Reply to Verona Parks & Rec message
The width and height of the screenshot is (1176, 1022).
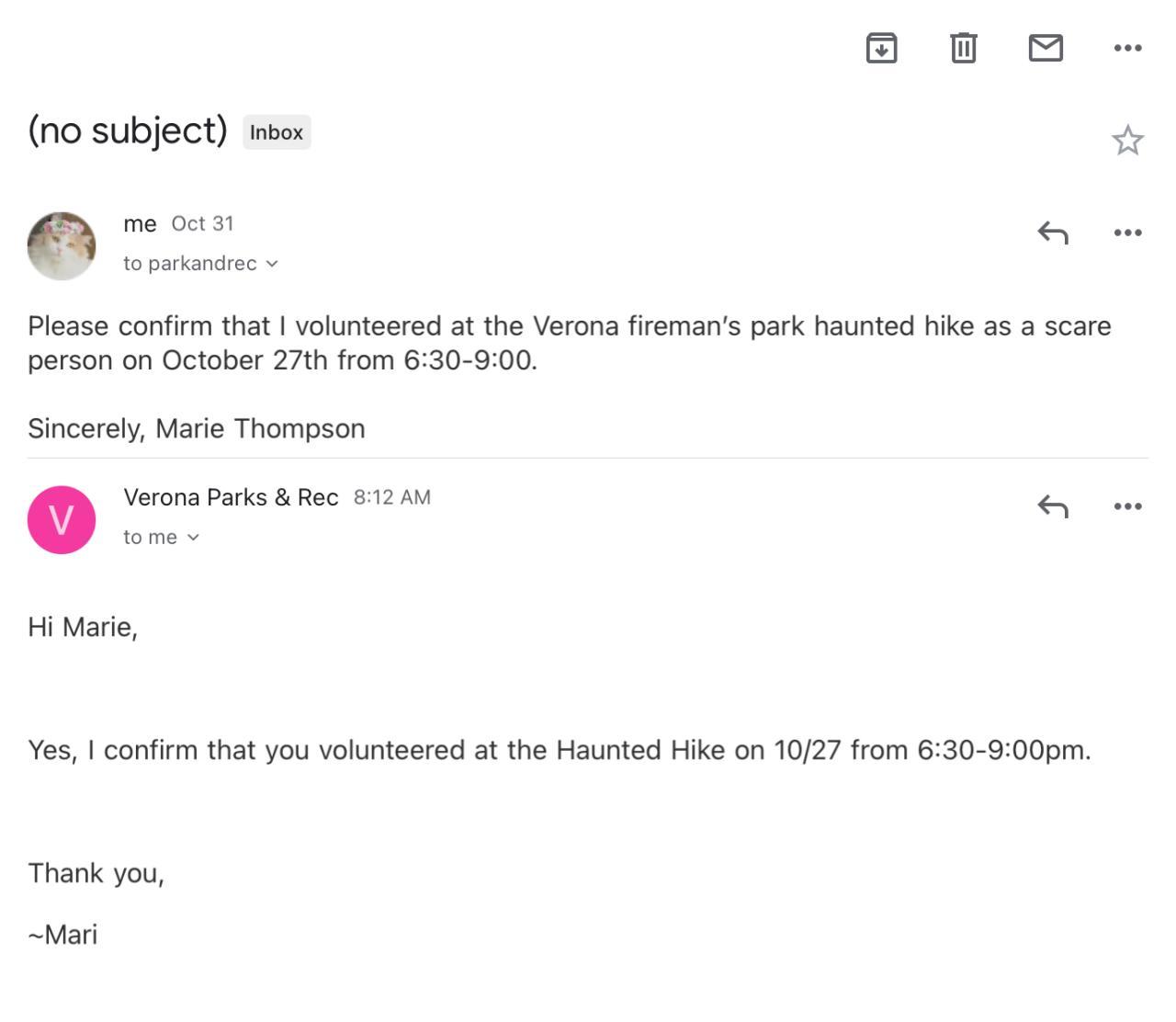pos(1053,506)
